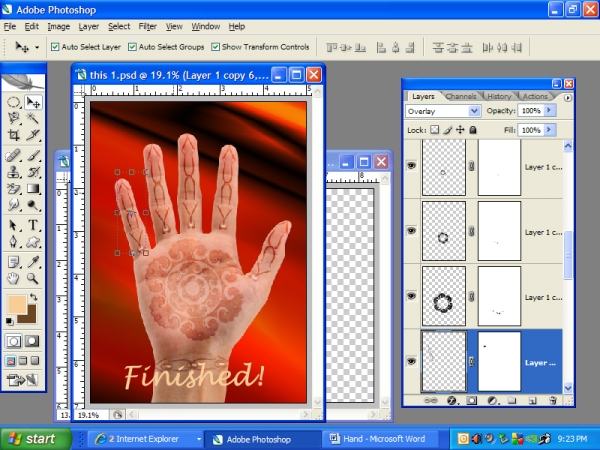Toggle Lock position icon
Image resolution: width=600 pixels, height=450 pixels.
coord(460,130)
